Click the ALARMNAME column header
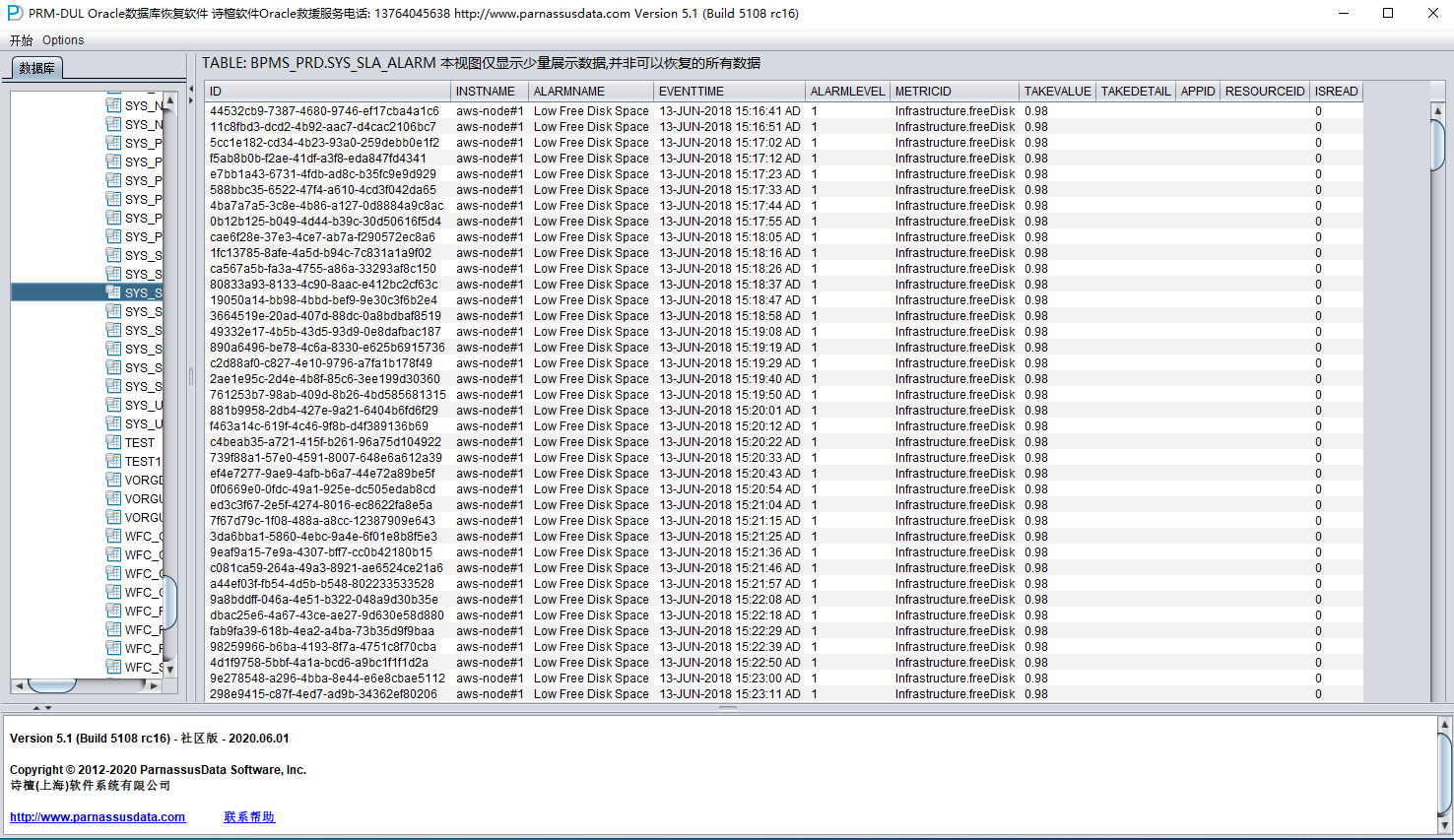This screenshot has width=1454, height=840. tap(591, 91)
